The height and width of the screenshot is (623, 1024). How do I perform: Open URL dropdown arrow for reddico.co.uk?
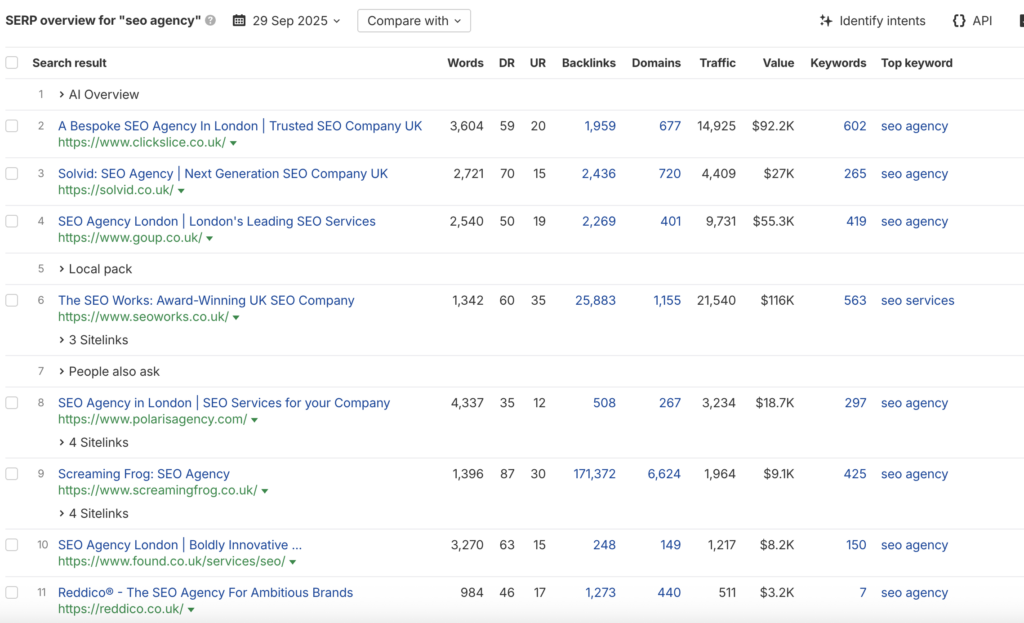pos(191,610)
